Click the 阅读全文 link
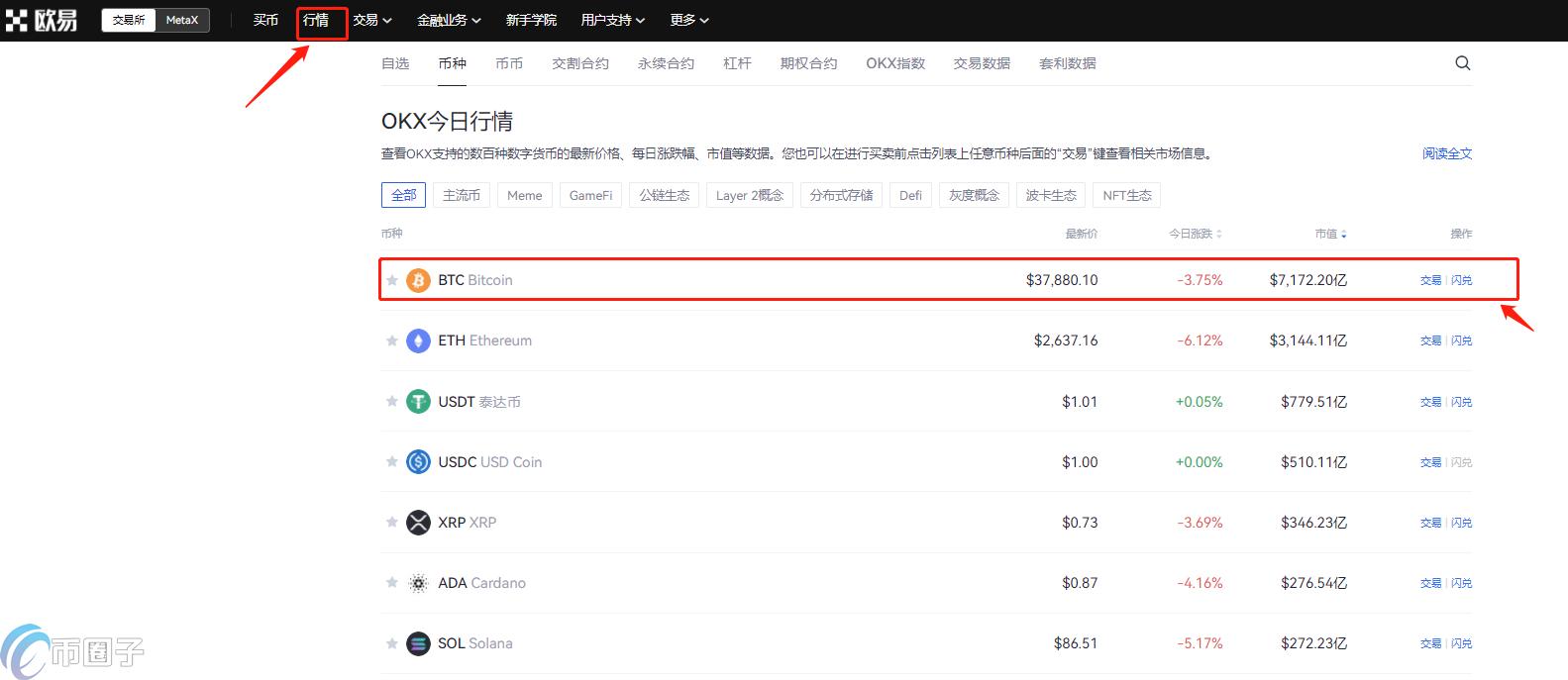Image resolution: width=1568 pixels, height=680 pixels. coord(1447,153)
